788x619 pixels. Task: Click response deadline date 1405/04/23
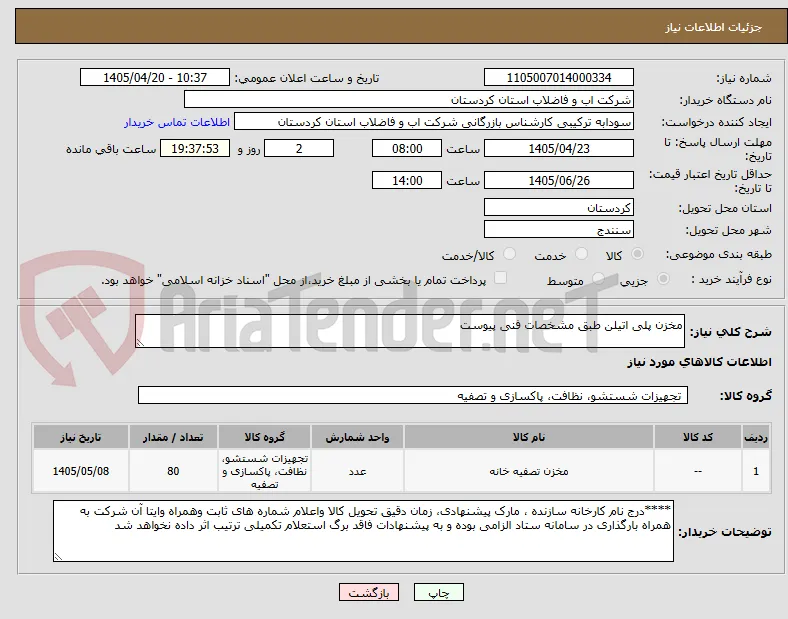558,148
